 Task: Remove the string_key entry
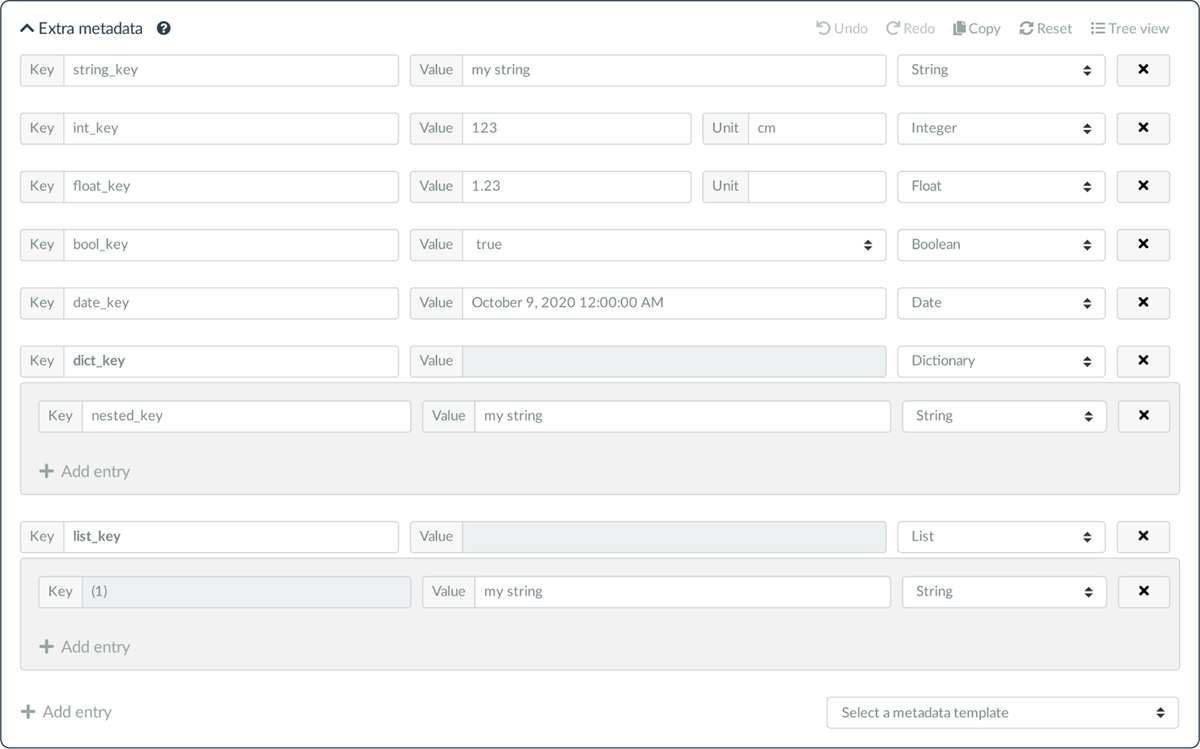1143,70
